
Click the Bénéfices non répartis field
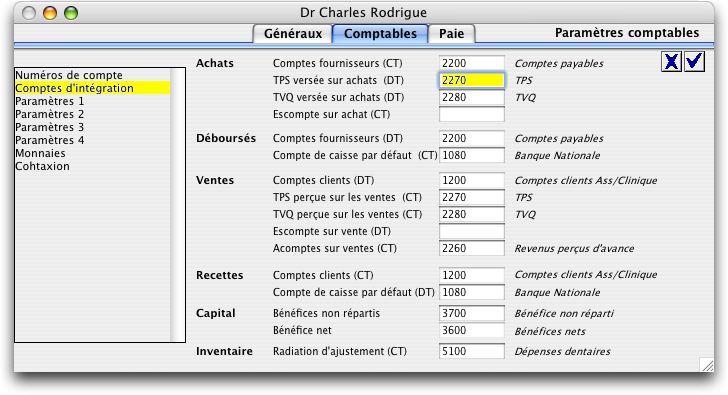point(472,313)
